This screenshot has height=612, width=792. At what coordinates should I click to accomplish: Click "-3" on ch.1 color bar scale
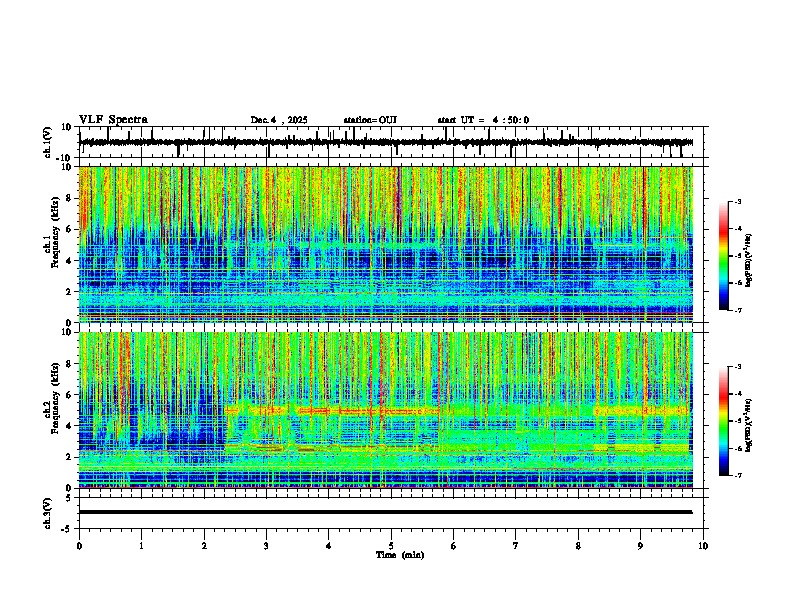coord(737,202)
